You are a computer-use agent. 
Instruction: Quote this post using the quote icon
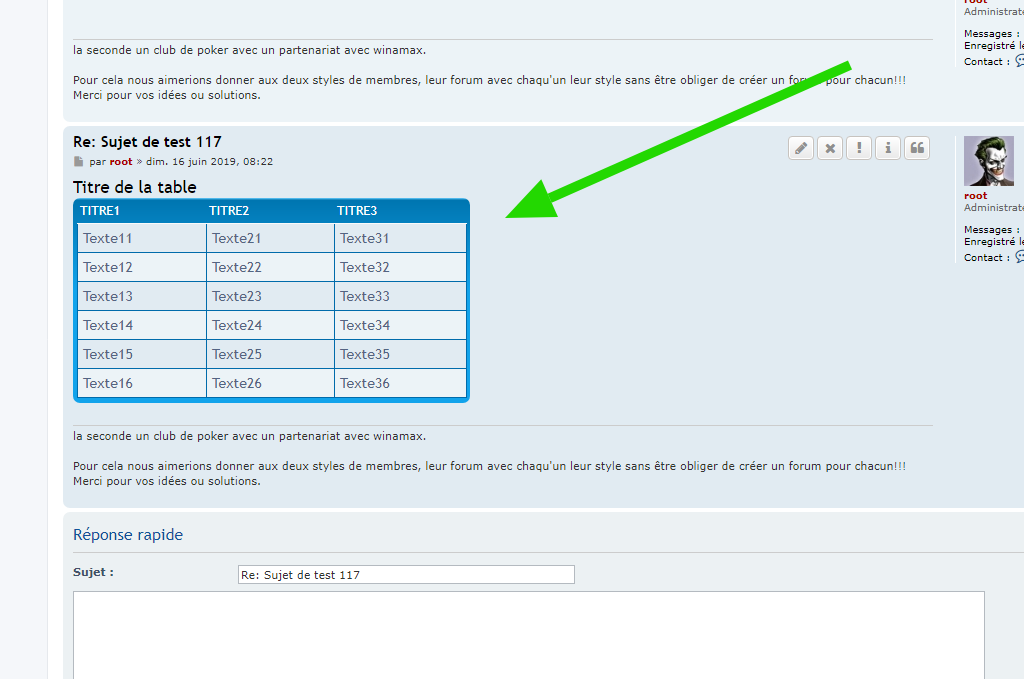coord(917,149)
